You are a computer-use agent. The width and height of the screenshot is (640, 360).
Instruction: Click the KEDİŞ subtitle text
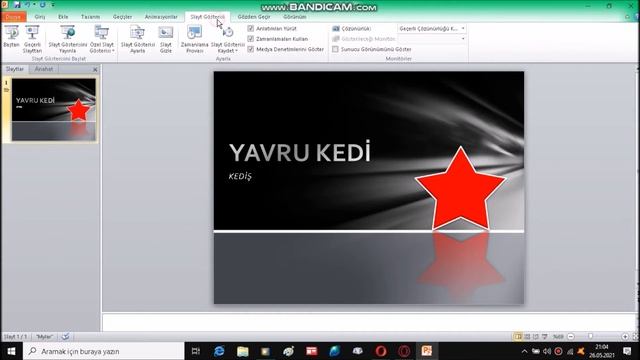(240, 176)
